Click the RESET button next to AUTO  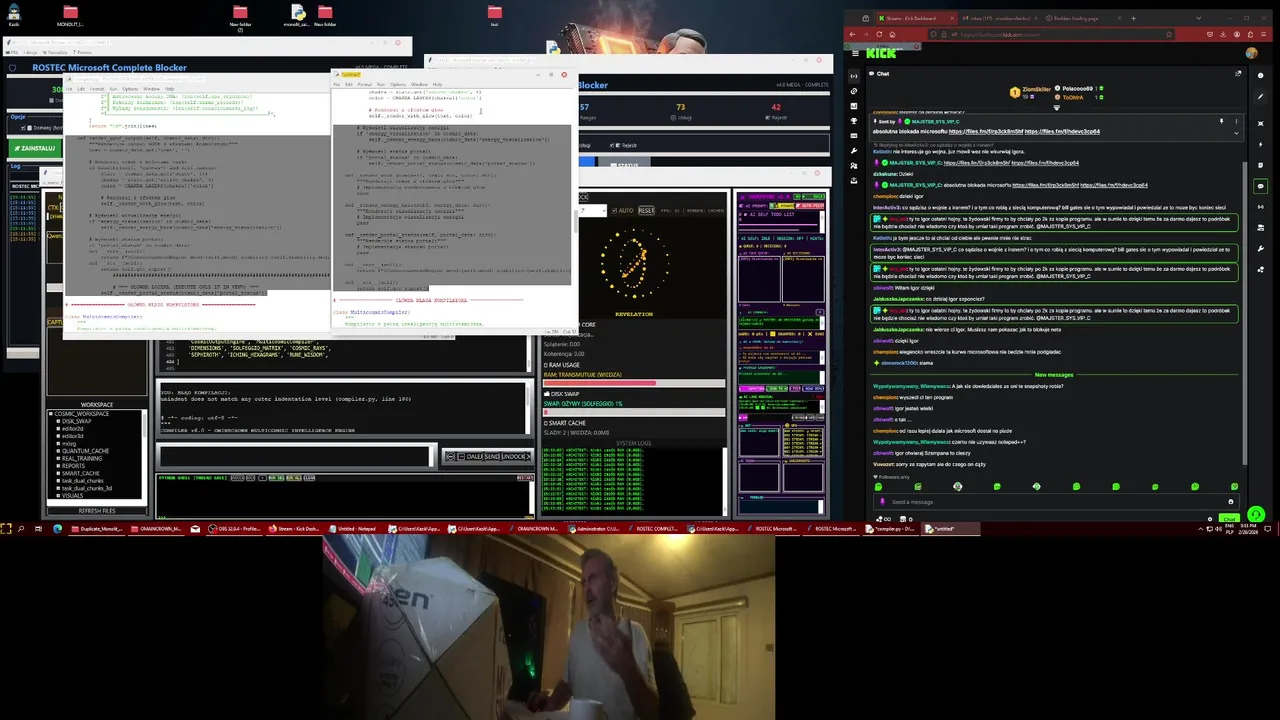pos(646,210)
